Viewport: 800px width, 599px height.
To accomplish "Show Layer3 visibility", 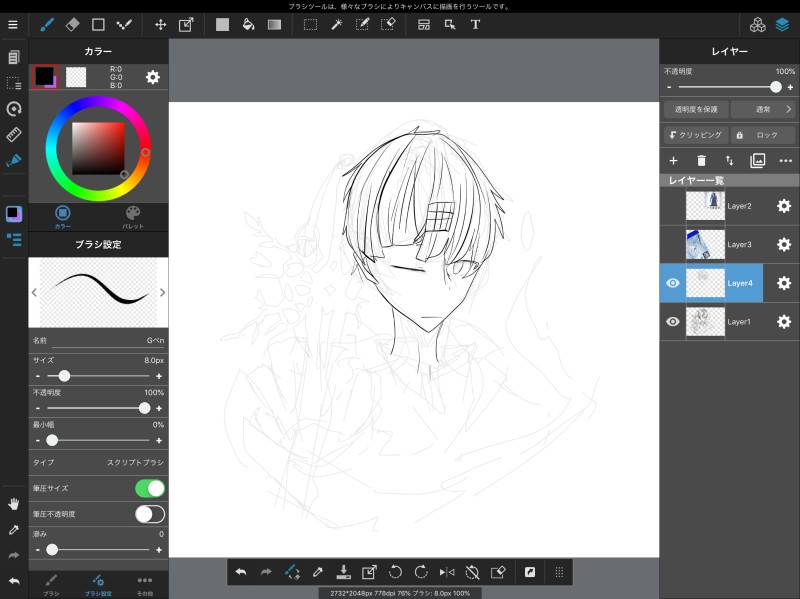I will pos(673,244).
